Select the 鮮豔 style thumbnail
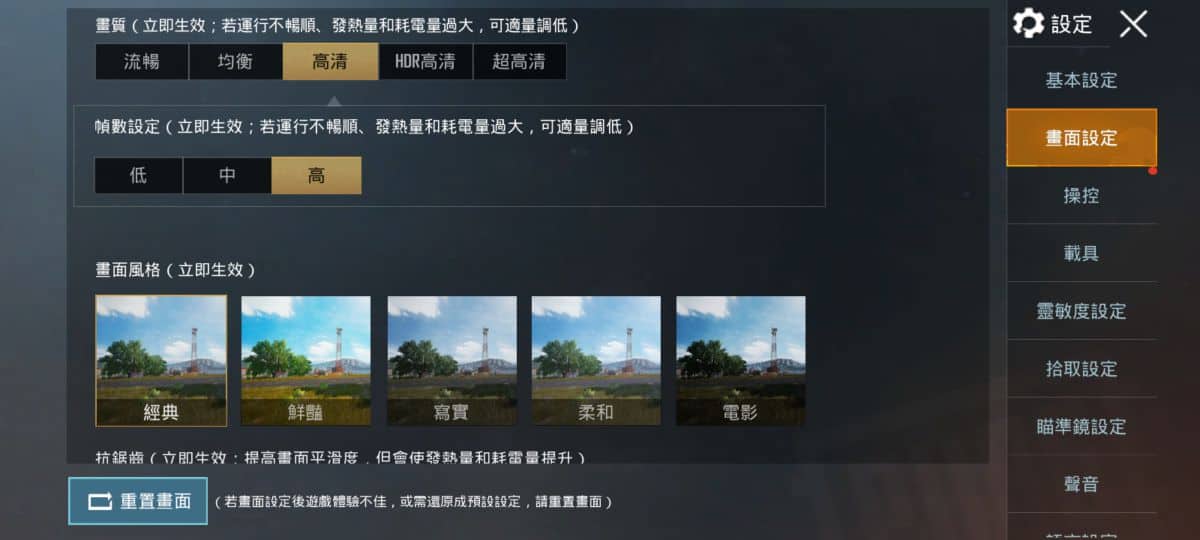Screen dimensions: 1200x540 [306, 361]
